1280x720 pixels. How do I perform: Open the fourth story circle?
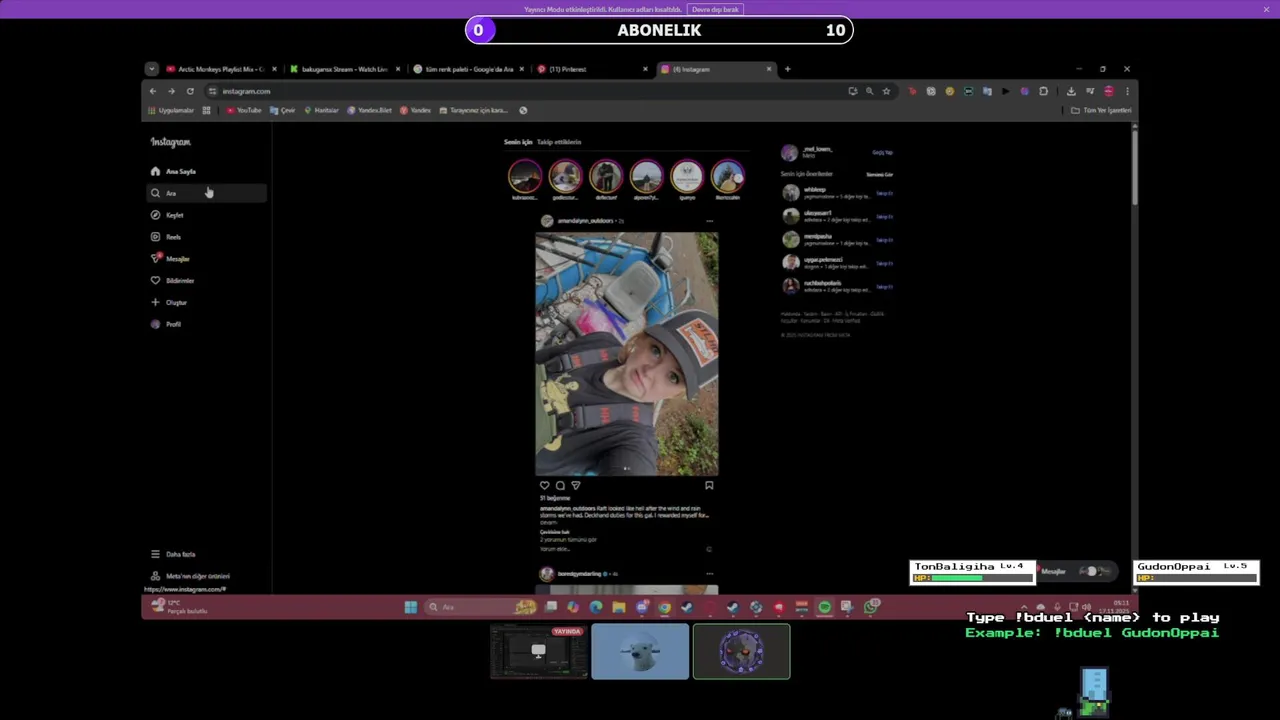(x=646, y=176)
